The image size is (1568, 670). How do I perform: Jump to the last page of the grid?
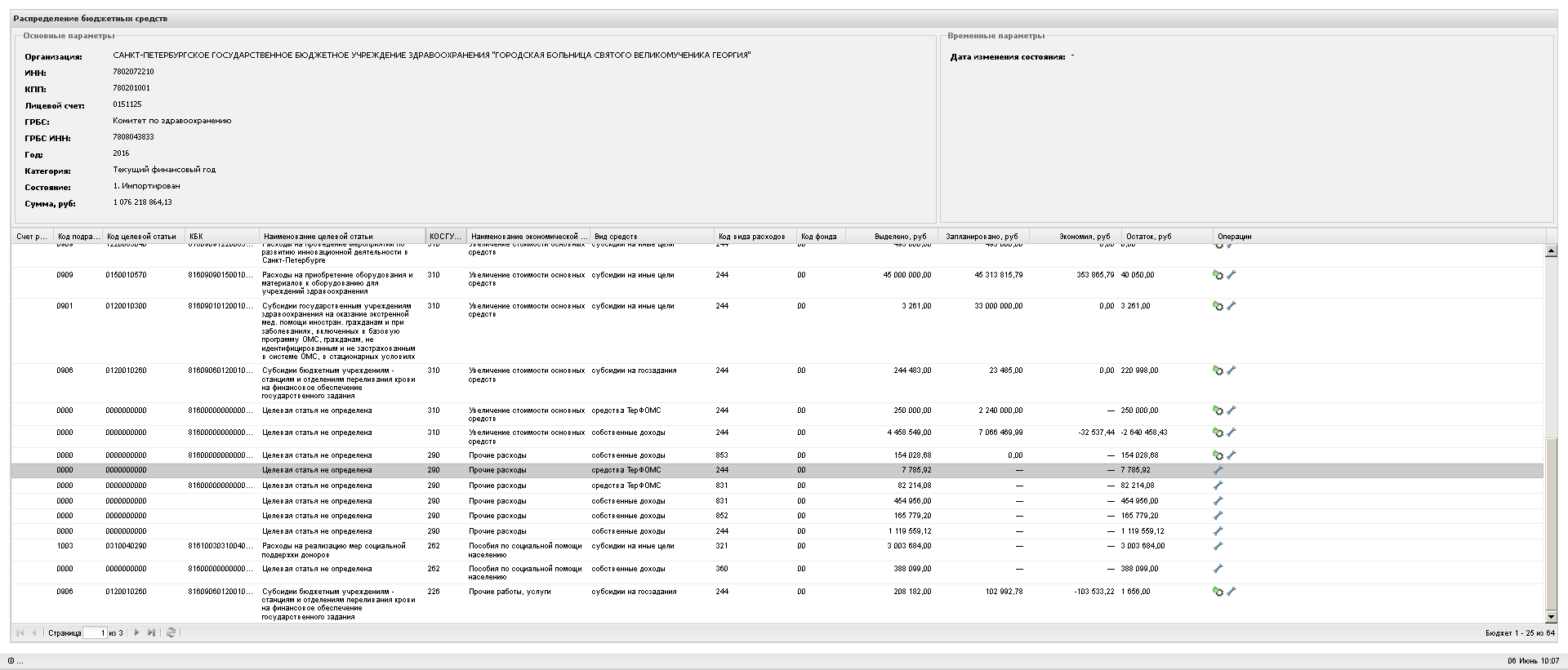151,632
